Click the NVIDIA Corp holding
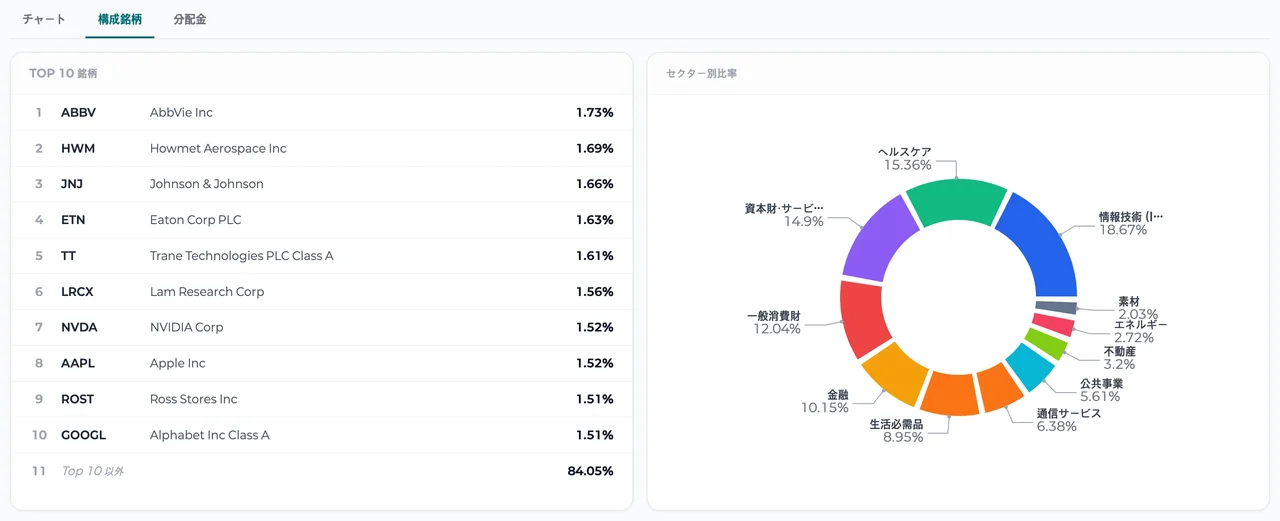The image size is (1280, 521). (322, 328)
